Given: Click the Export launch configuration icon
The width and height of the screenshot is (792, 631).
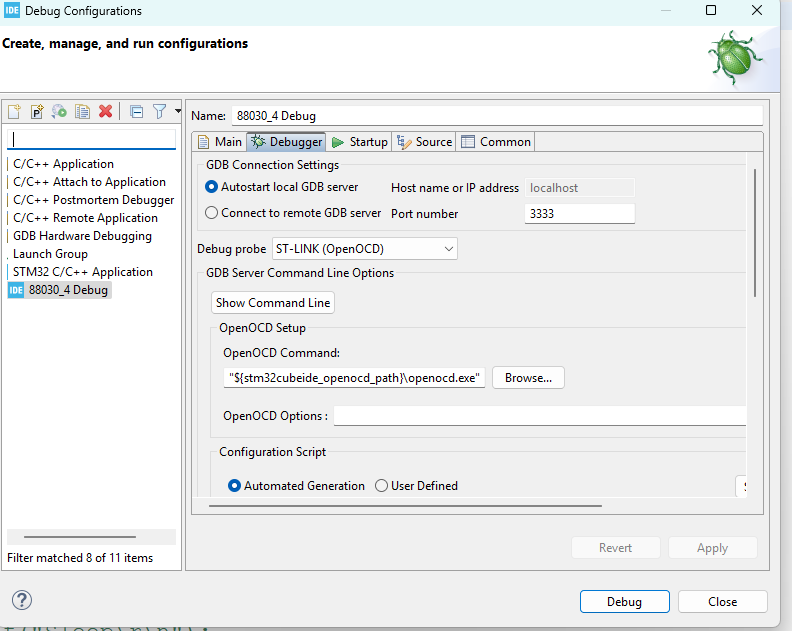Looking at the screenshot, I should pyautogui.click(x=60, y=111).
